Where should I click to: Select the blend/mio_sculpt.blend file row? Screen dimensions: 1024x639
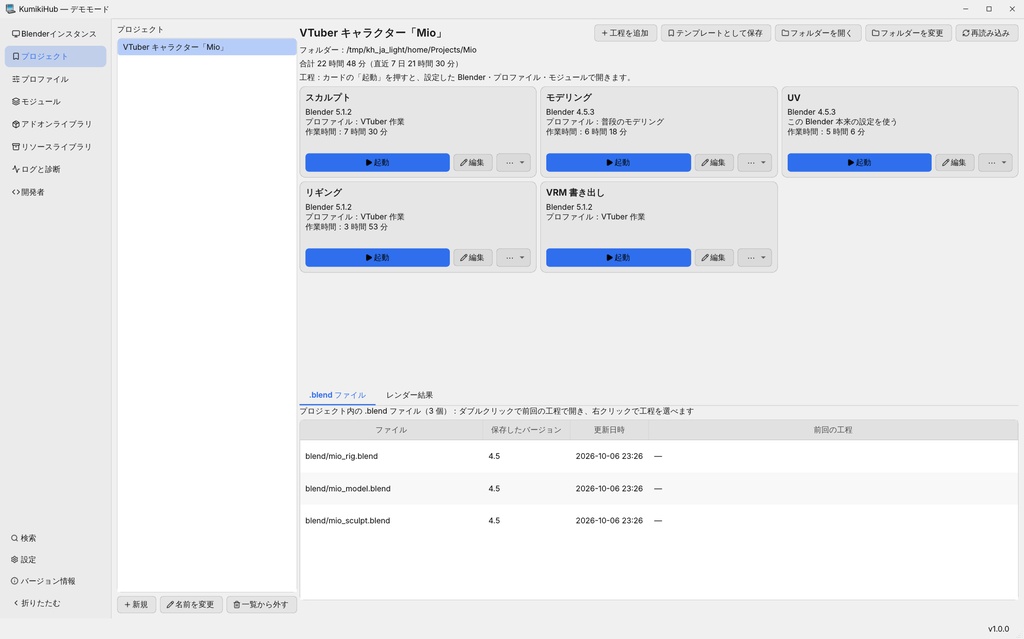pyautogui.click(x=658, y=521)
